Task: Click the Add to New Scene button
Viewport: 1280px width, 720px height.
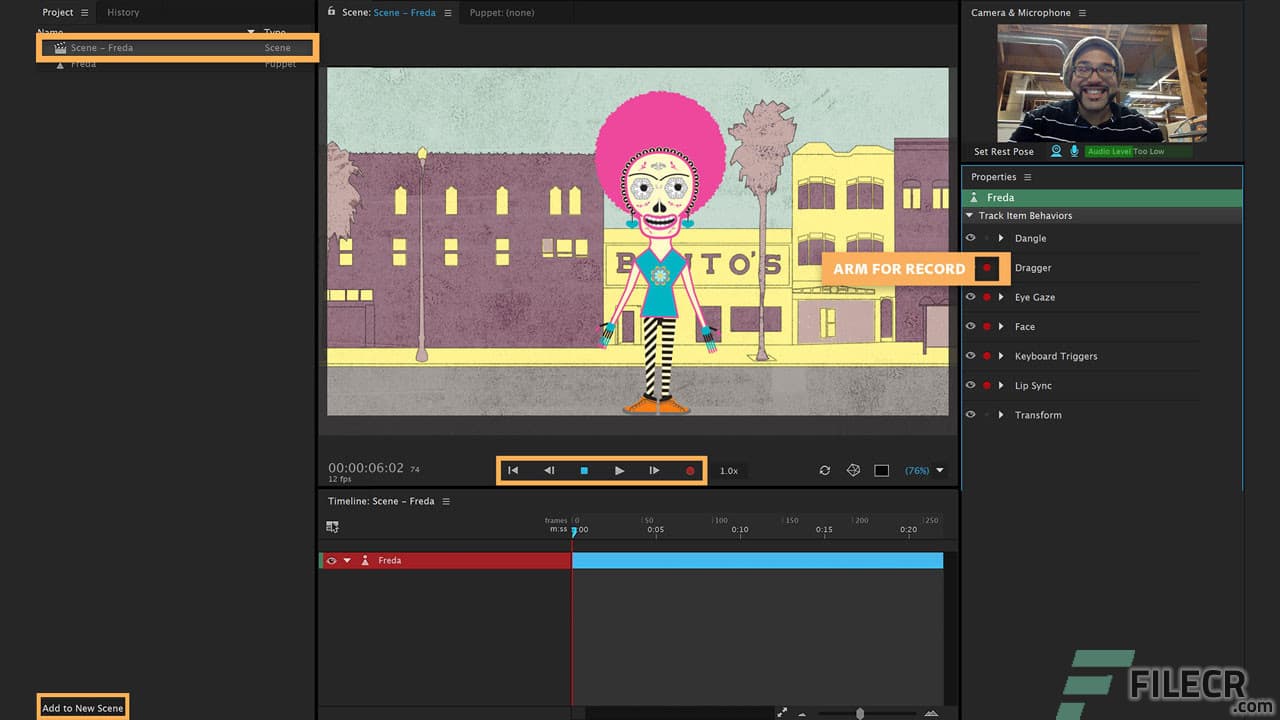Action: click(x=82, y=707)
